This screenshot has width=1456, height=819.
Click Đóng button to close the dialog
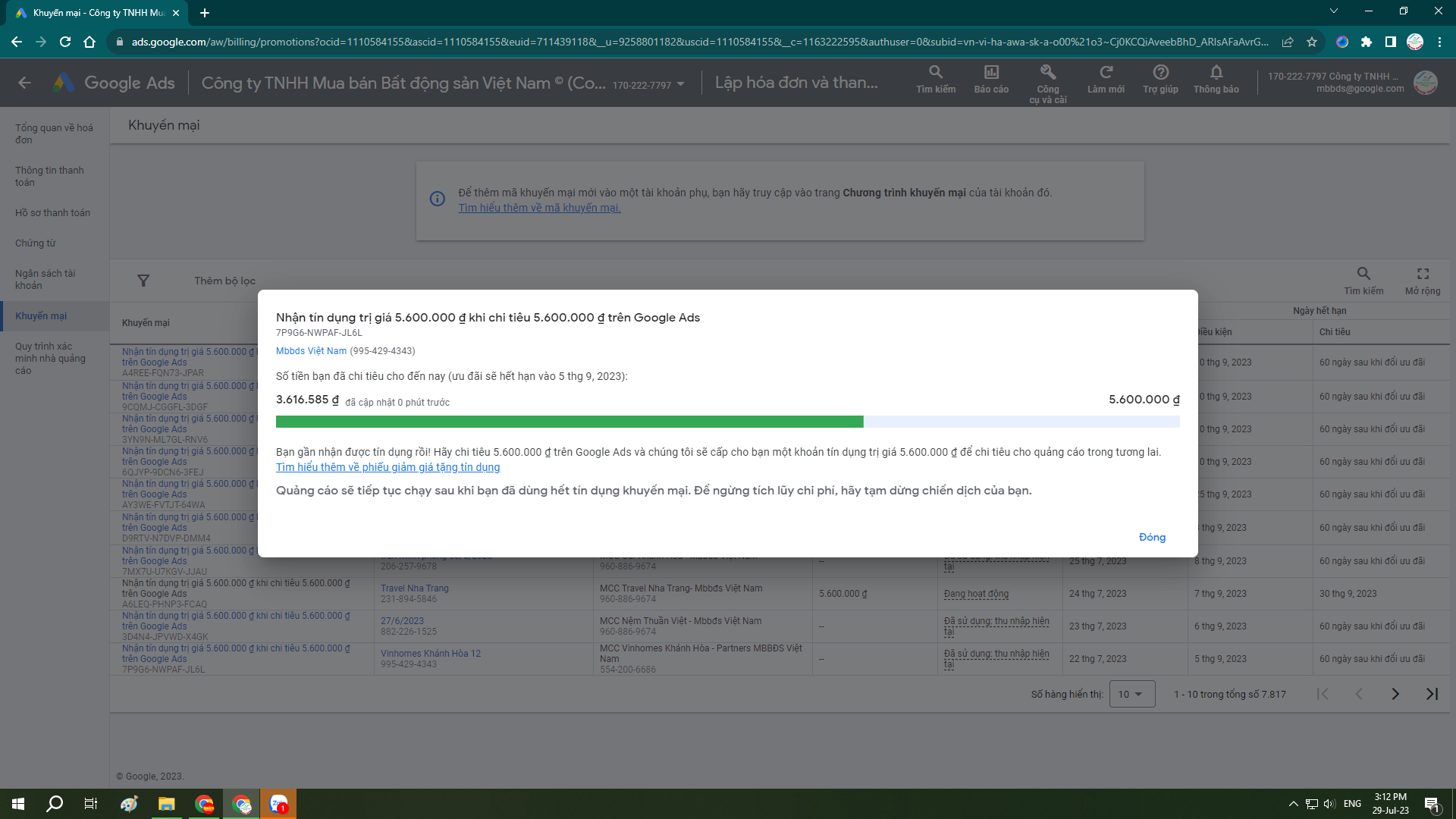1152,537
